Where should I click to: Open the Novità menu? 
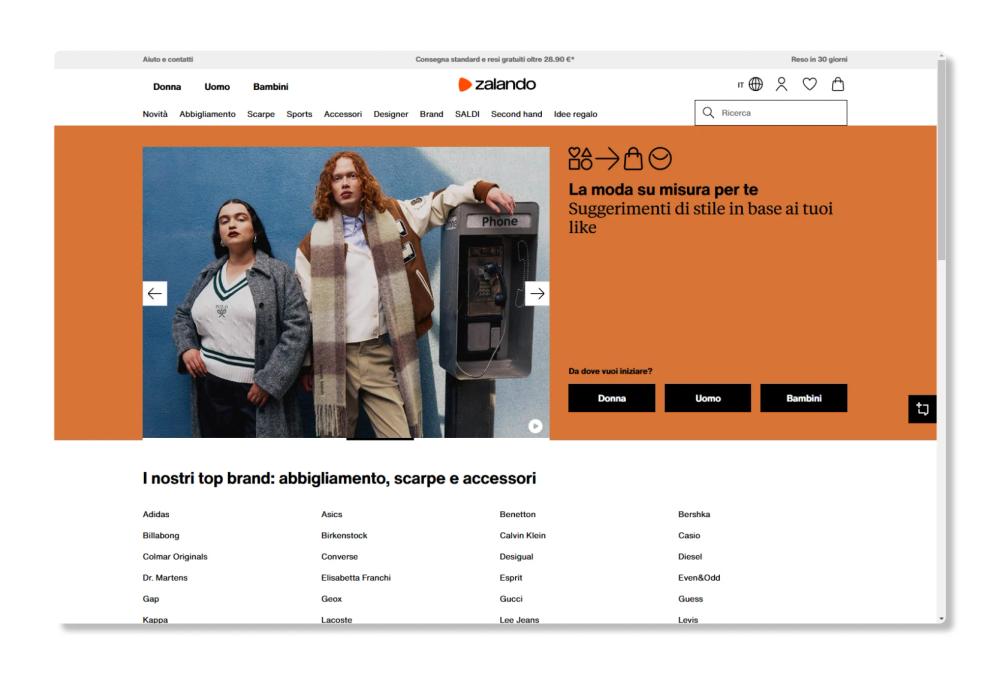click(155, 114)
